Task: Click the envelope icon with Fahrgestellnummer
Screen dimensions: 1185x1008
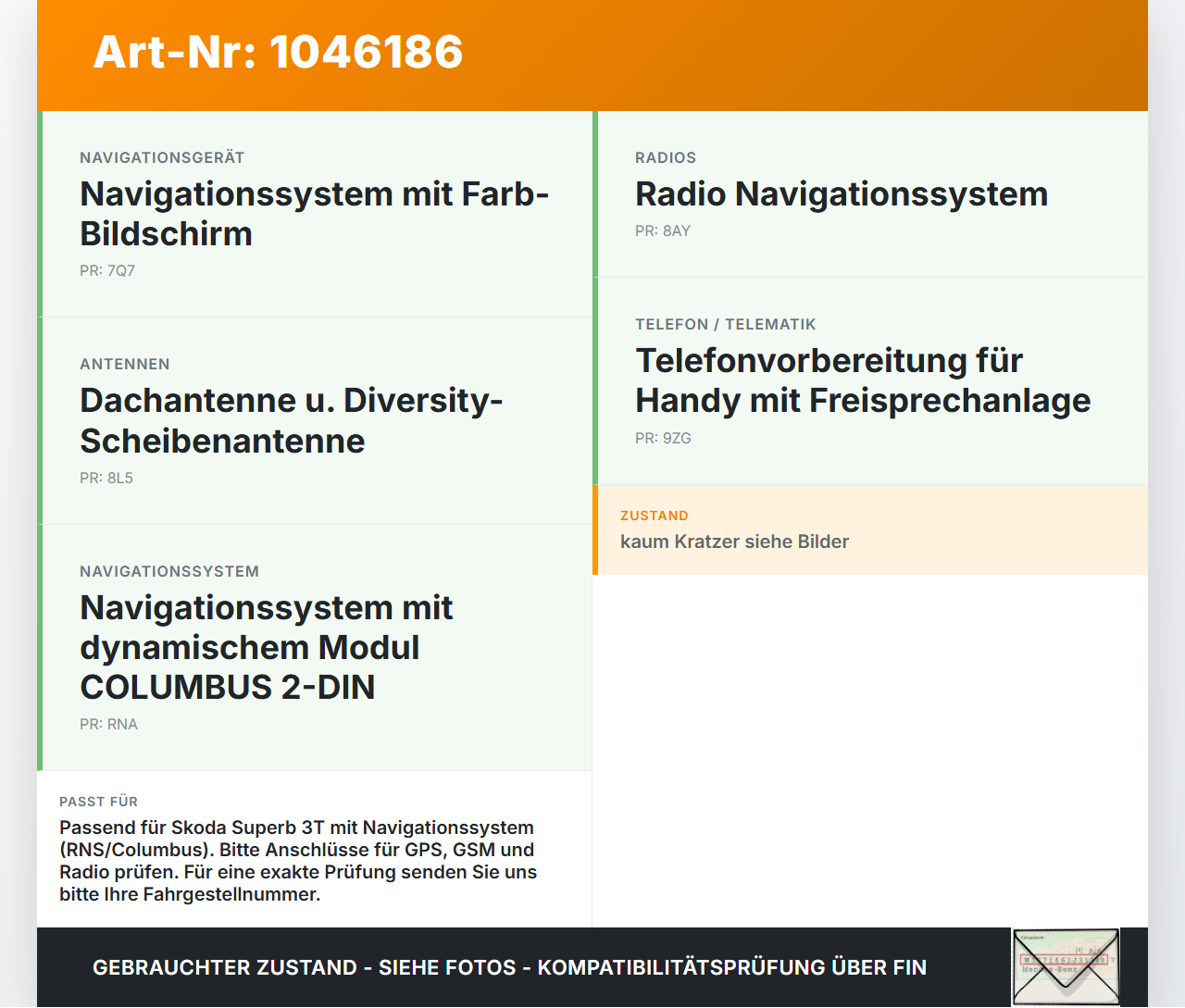Action: click(1066, 967)
